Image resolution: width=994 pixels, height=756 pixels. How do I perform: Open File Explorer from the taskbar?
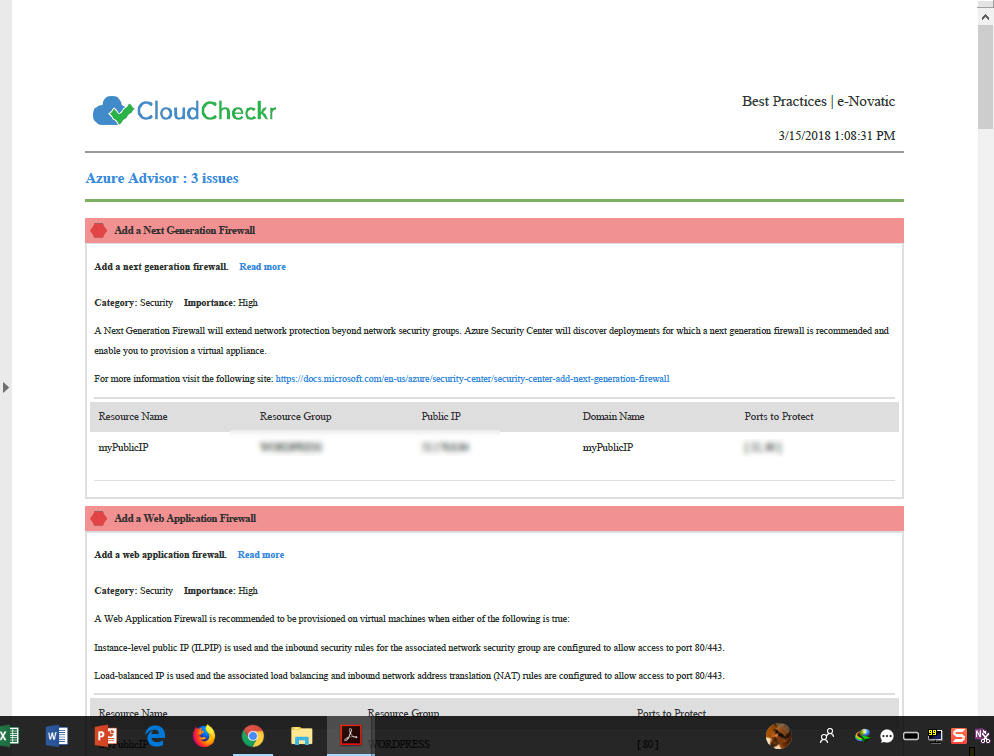pyautogui.click(x=302, y=736)
